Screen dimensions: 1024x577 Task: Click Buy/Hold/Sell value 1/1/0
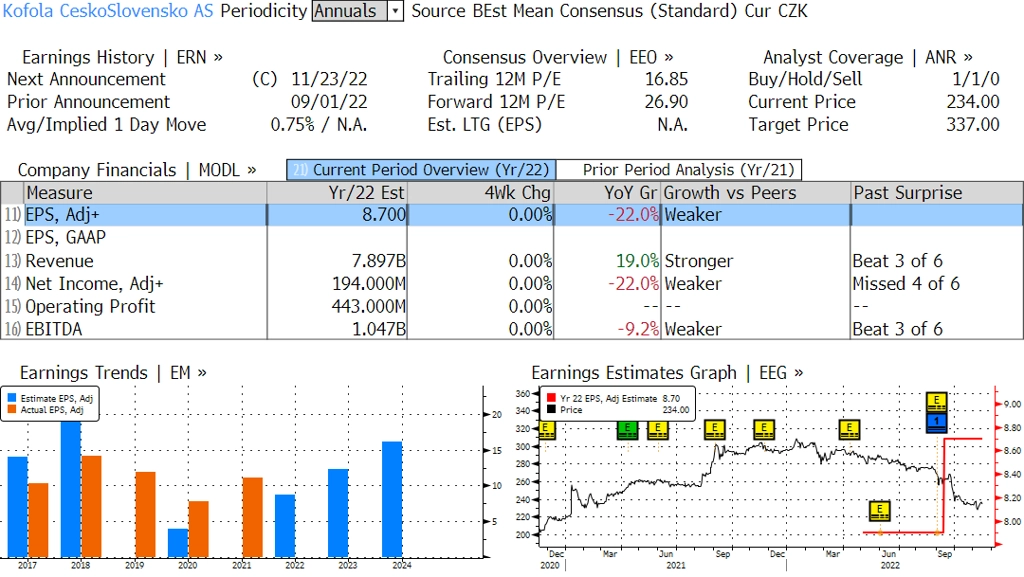(976, 79)
